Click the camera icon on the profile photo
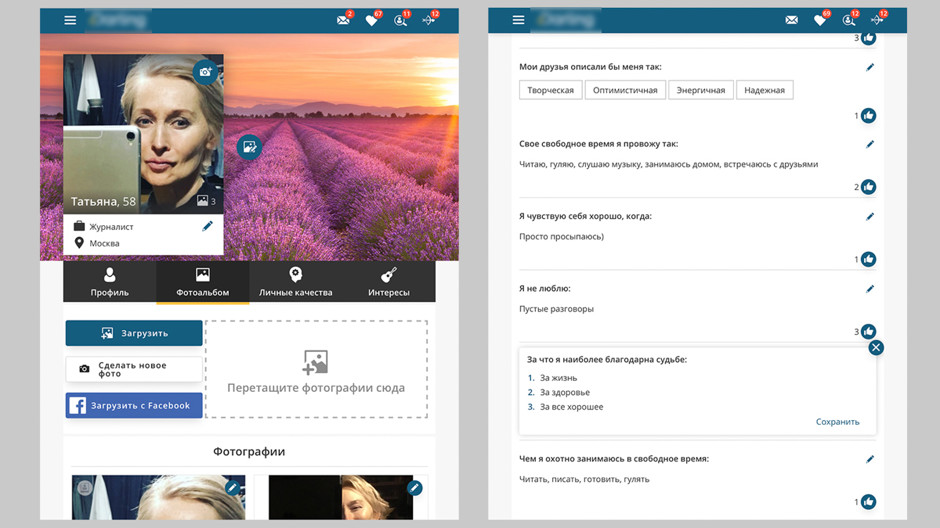This screenshot has height=528, width=940. 205,72
